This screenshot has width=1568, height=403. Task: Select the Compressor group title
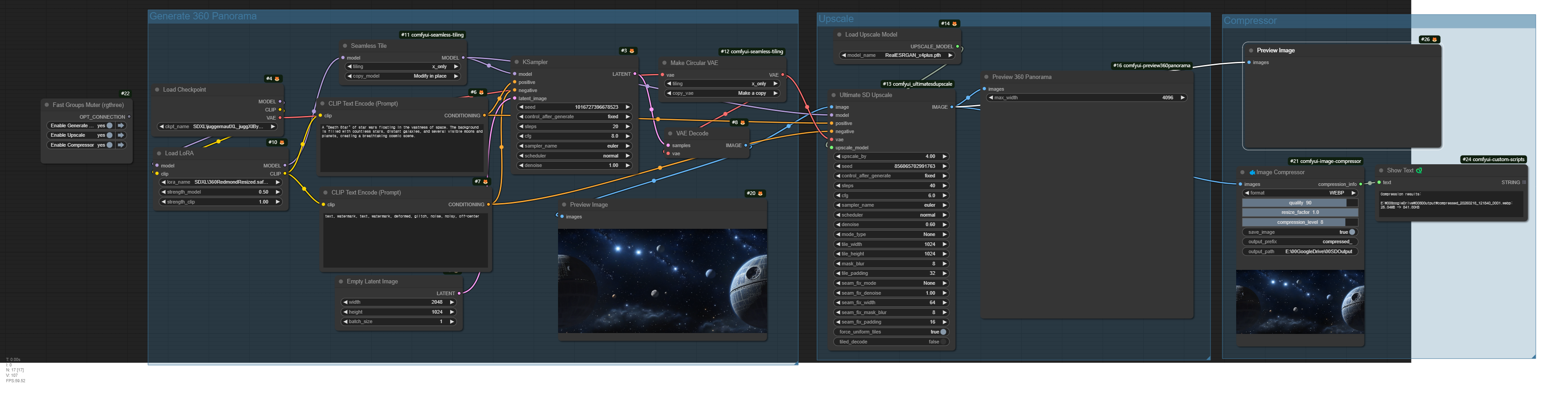[1250, 21]
